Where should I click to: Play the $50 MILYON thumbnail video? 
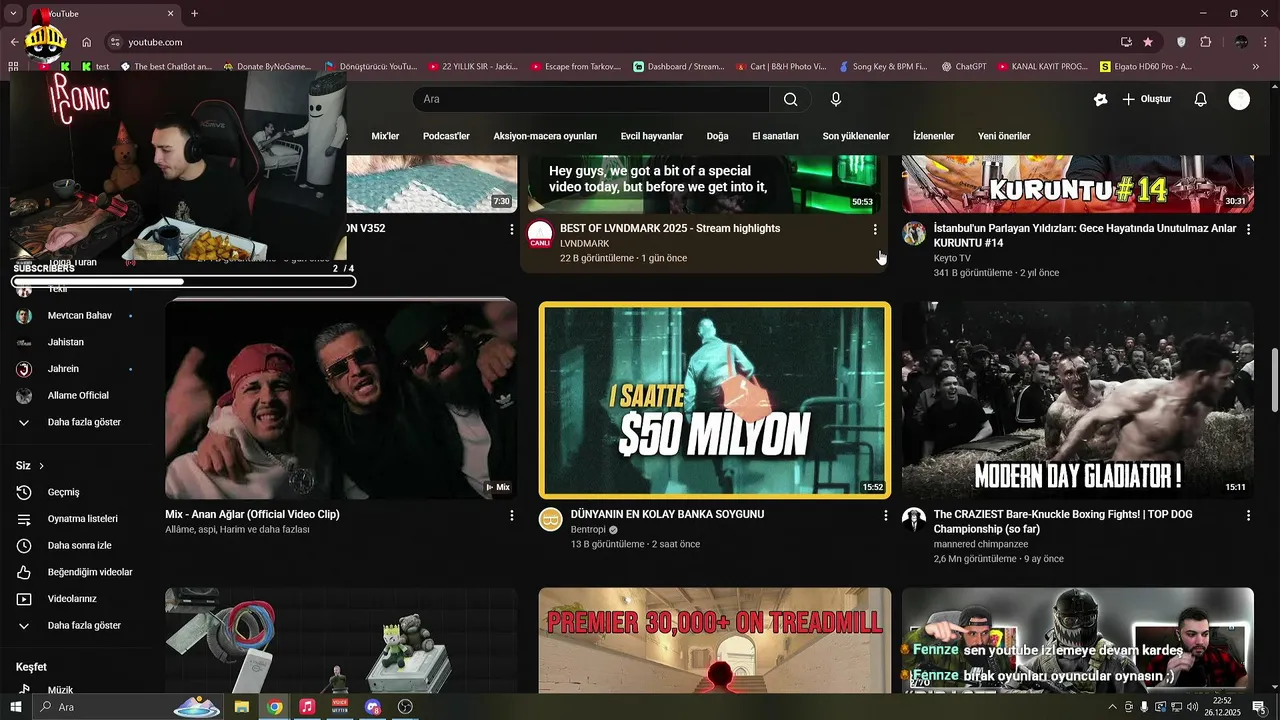[714, 400]
